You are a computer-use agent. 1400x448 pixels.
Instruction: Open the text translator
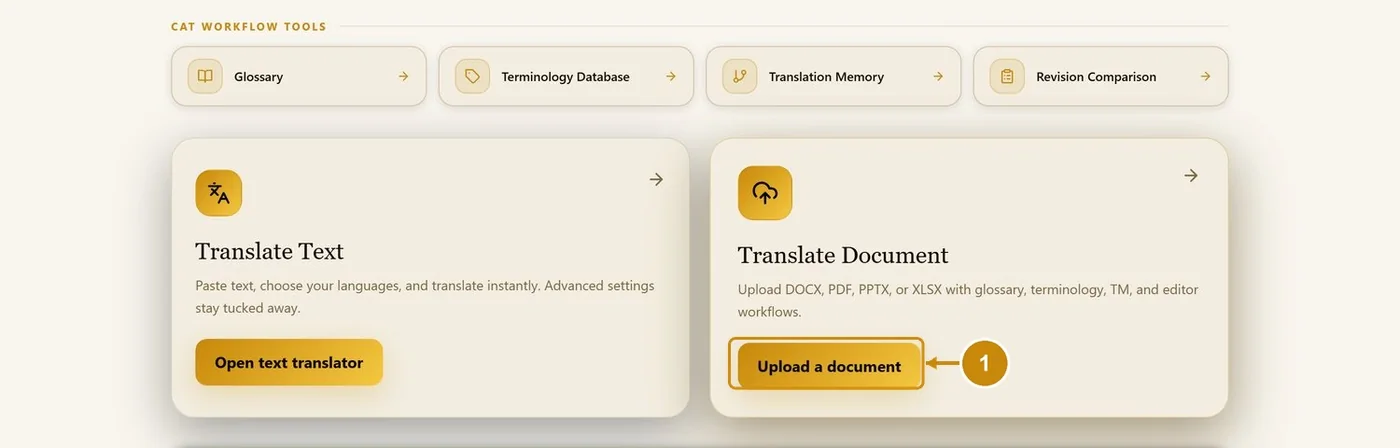coord(289,362)
